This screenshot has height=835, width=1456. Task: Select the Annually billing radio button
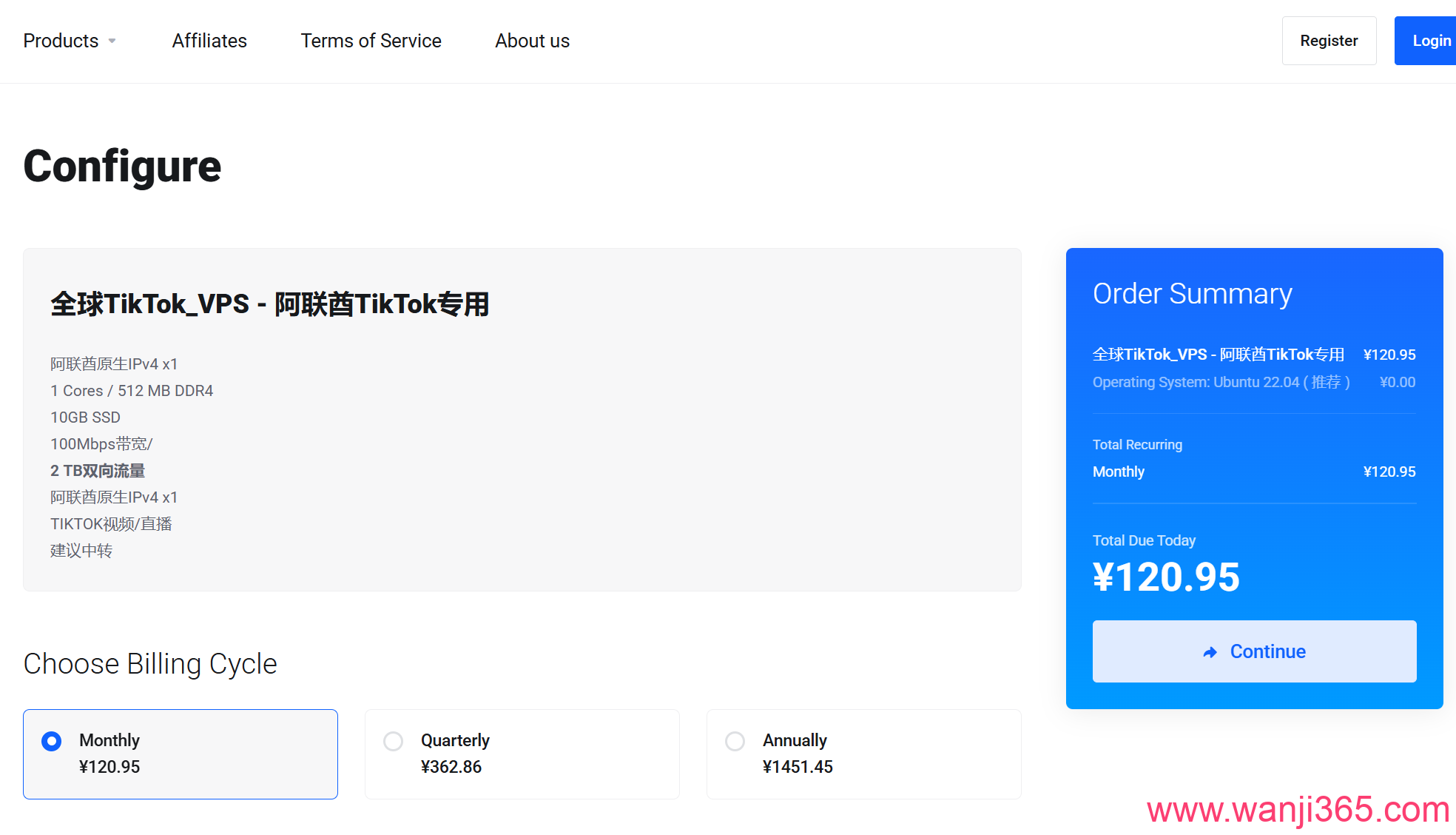click(735, 741)
